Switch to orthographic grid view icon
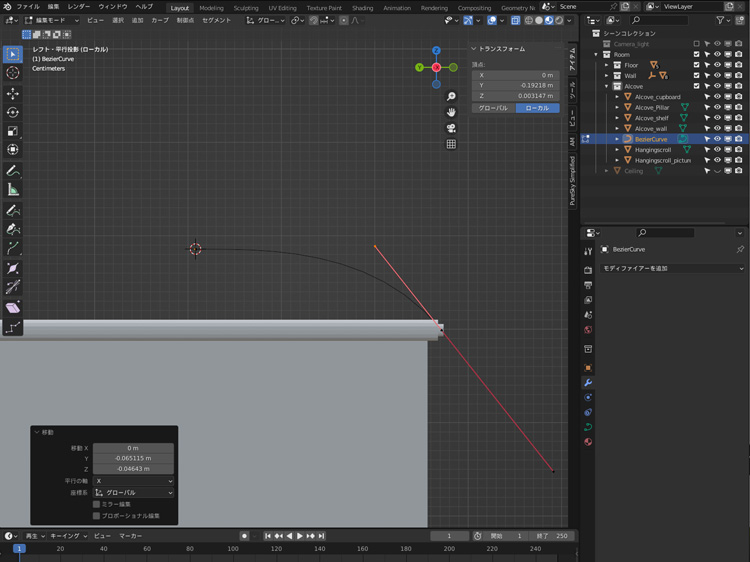 point(451,144)
